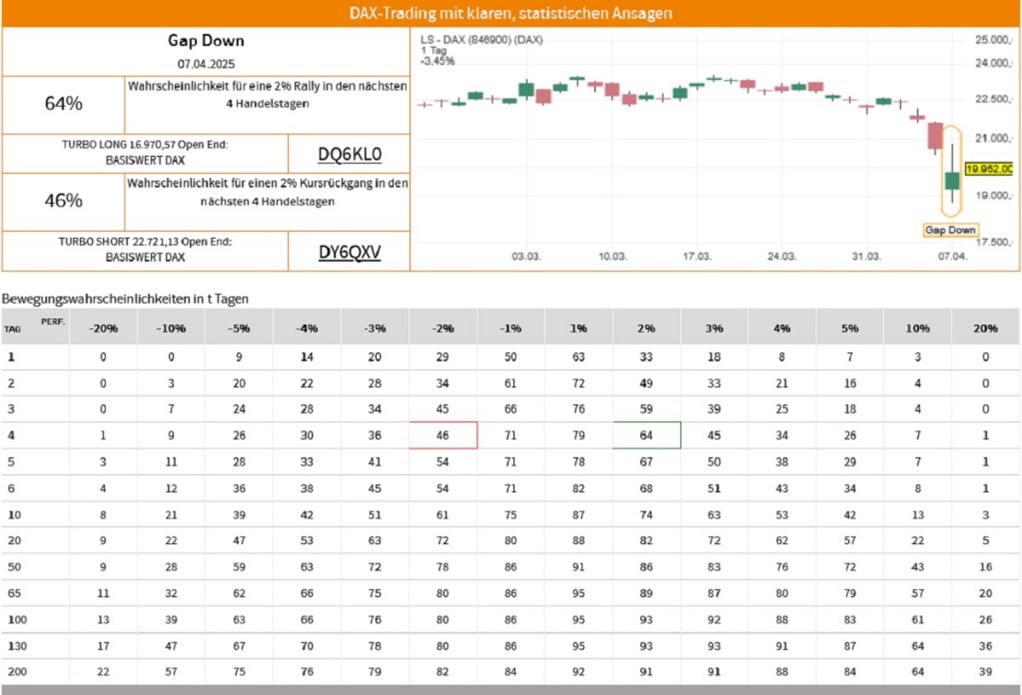The width and height of the screenshot is (1022, 695).
Task: Click the Bewegungswahrscheinlichkeiten in t Tagen heading
Action: [x=125, y=298]
